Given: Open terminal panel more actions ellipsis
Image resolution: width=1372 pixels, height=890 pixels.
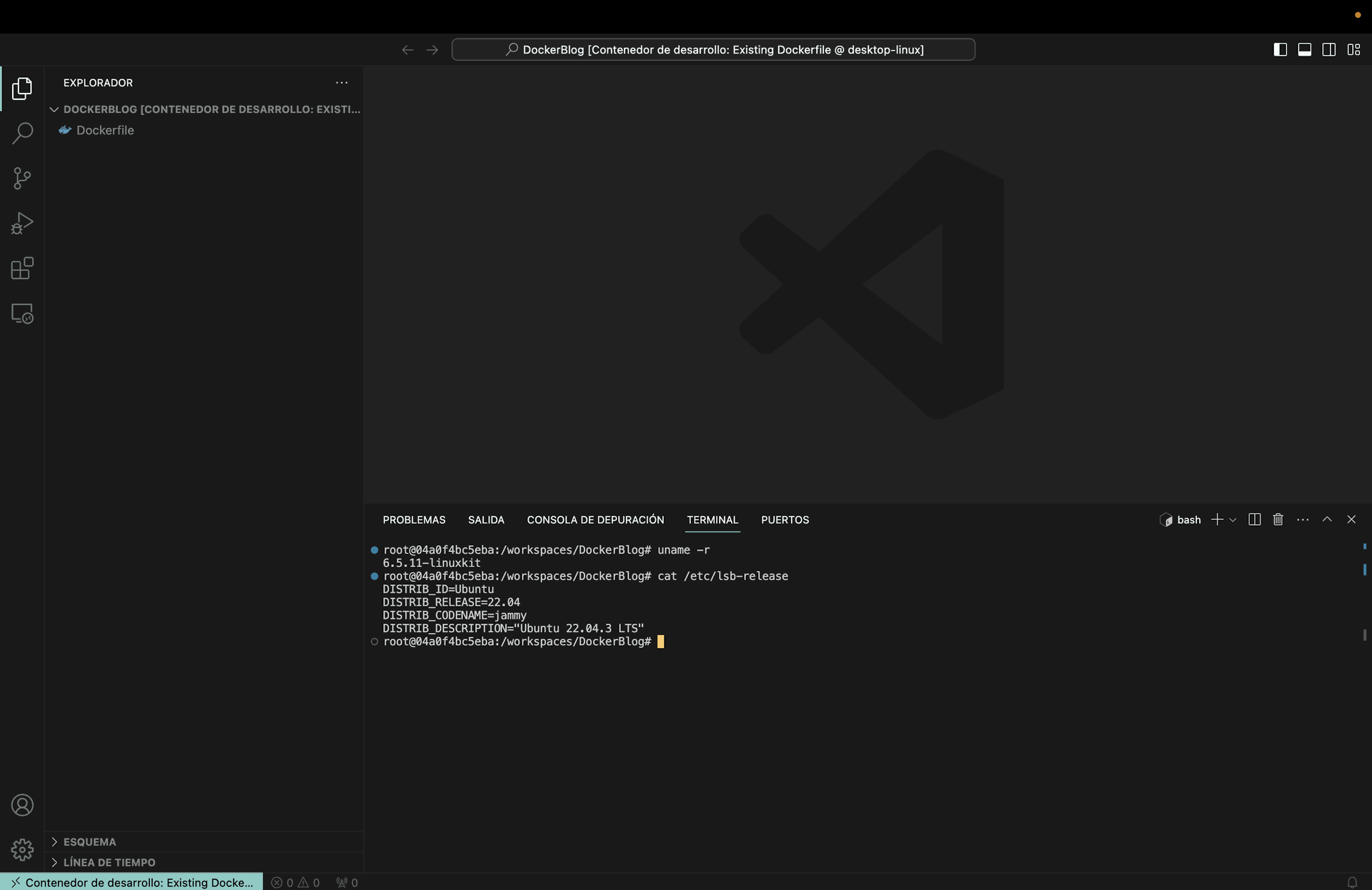Looking at the screenshot, I should point(1303,519).
